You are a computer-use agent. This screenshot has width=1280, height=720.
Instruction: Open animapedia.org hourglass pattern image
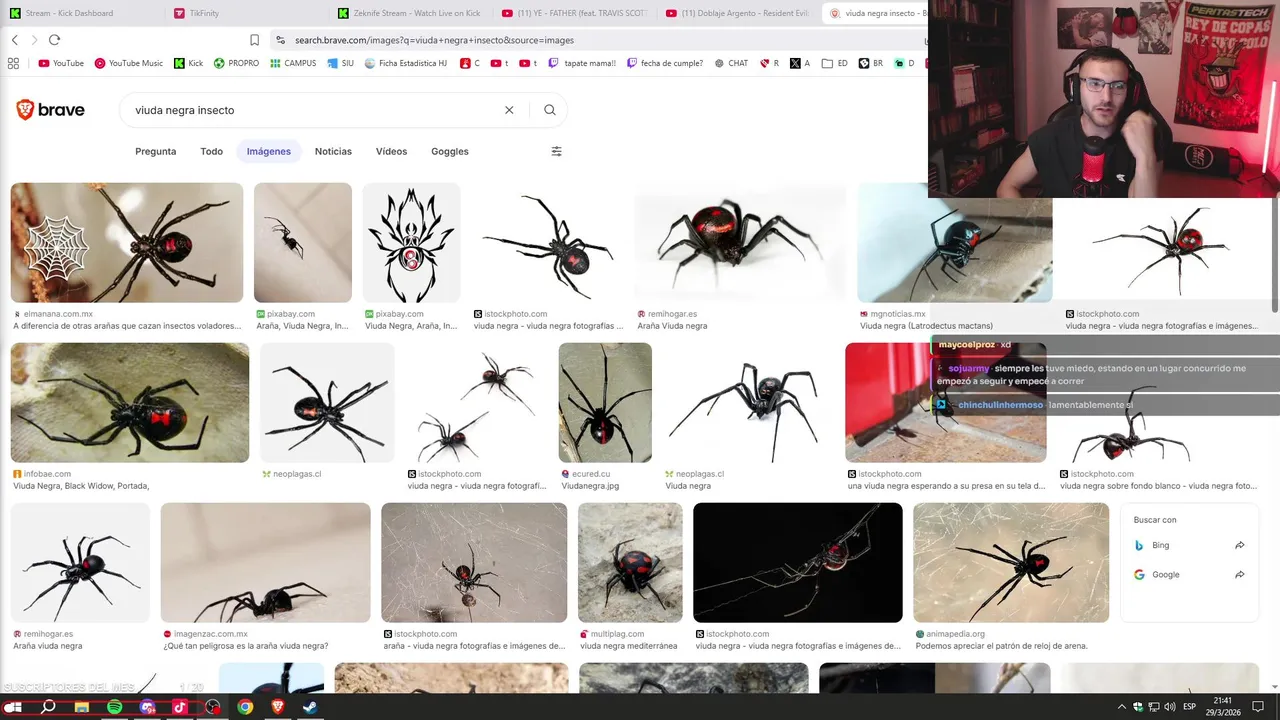1011,562
